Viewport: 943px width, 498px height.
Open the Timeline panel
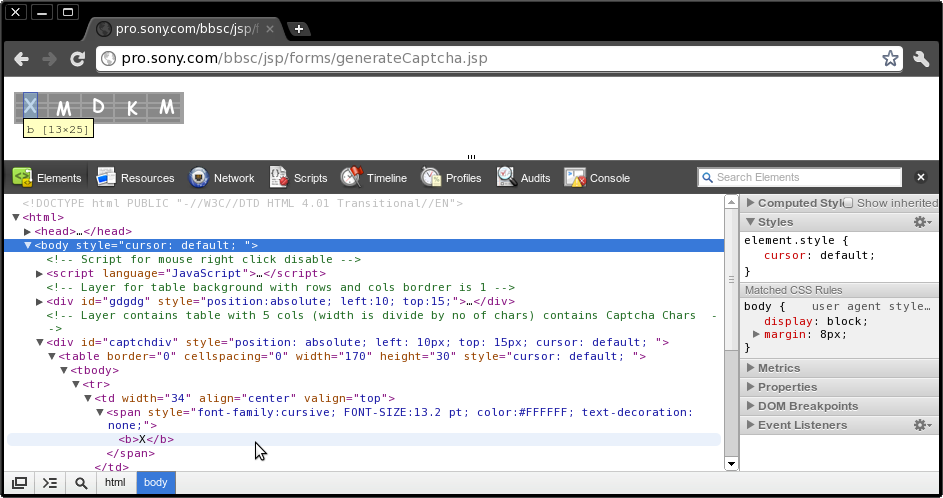point(373,178)
